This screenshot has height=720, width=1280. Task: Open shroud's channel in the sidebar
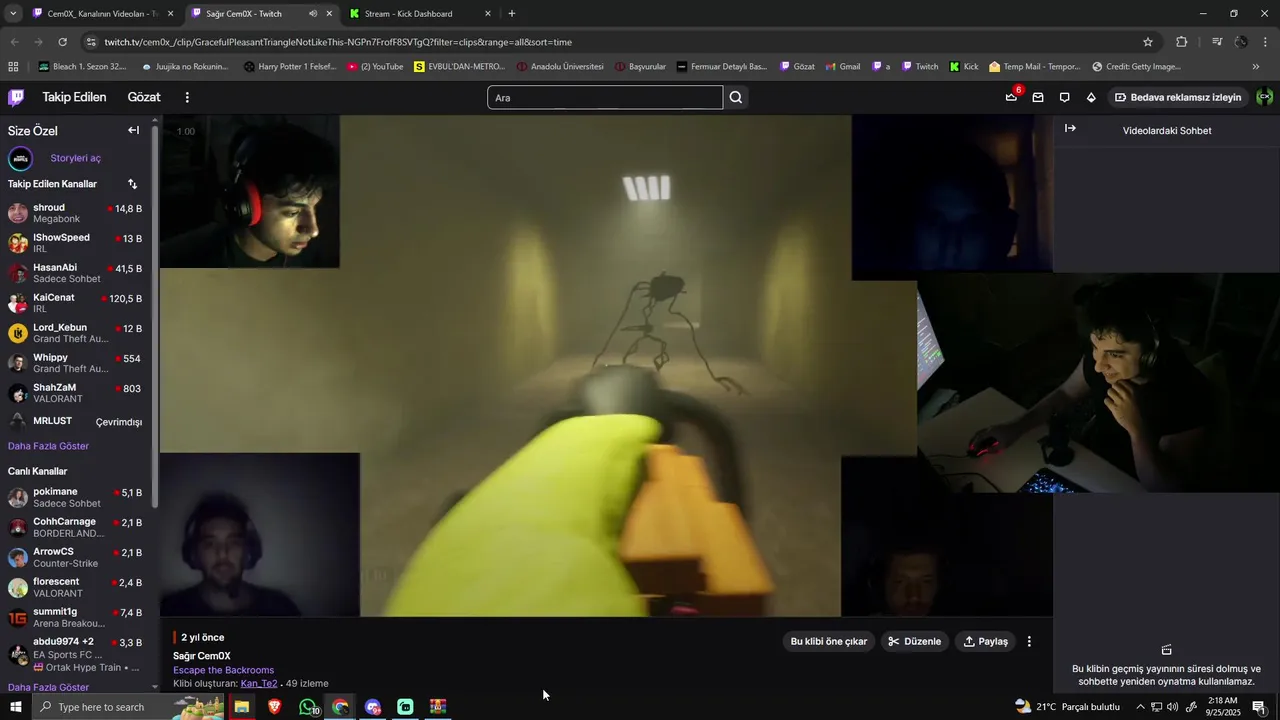[x=75, y=213]
